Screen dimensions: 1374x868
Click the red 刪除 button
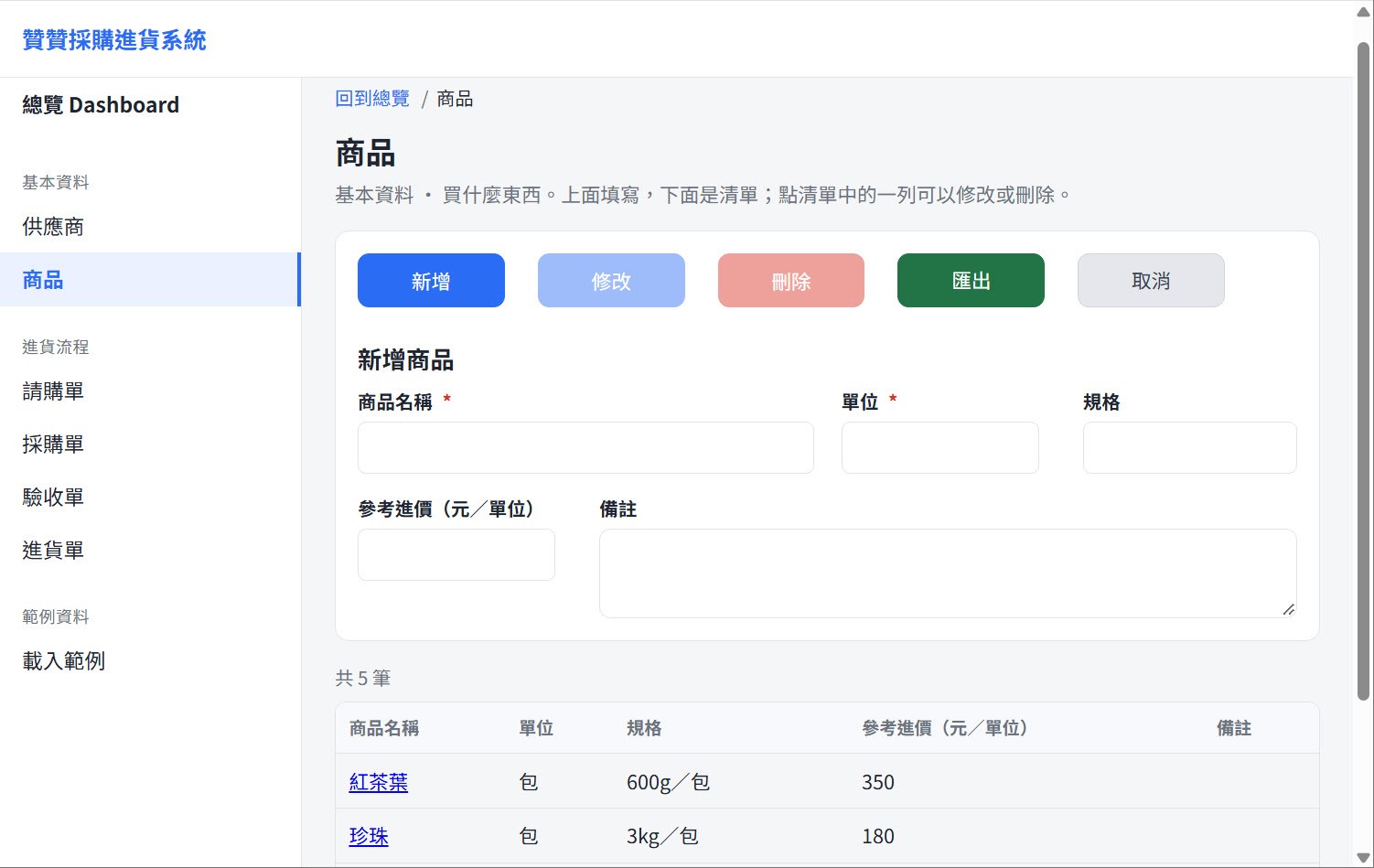coord(791,281)
